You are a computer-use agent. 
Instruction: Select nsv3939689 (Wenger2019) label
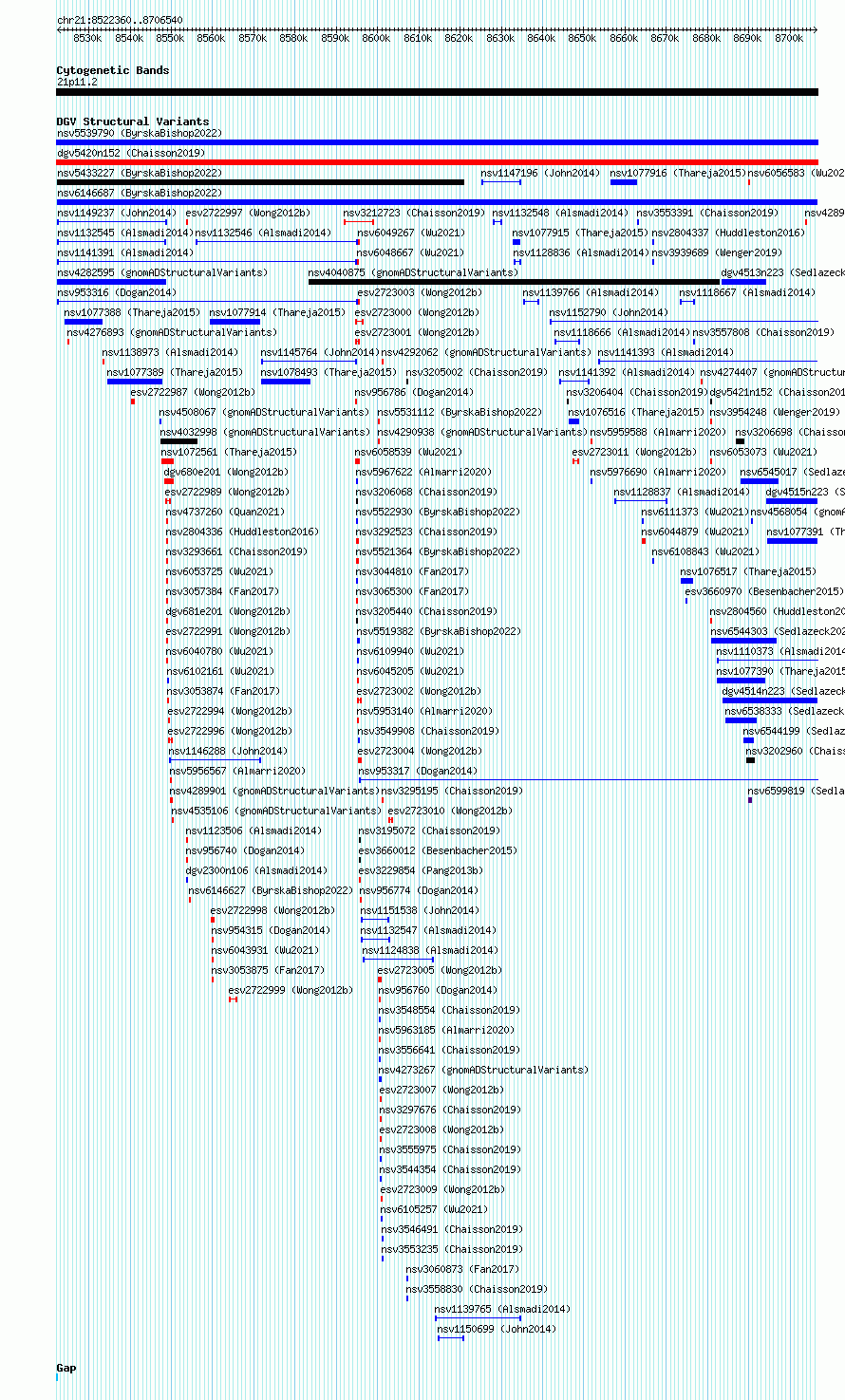tap(717, 252)
